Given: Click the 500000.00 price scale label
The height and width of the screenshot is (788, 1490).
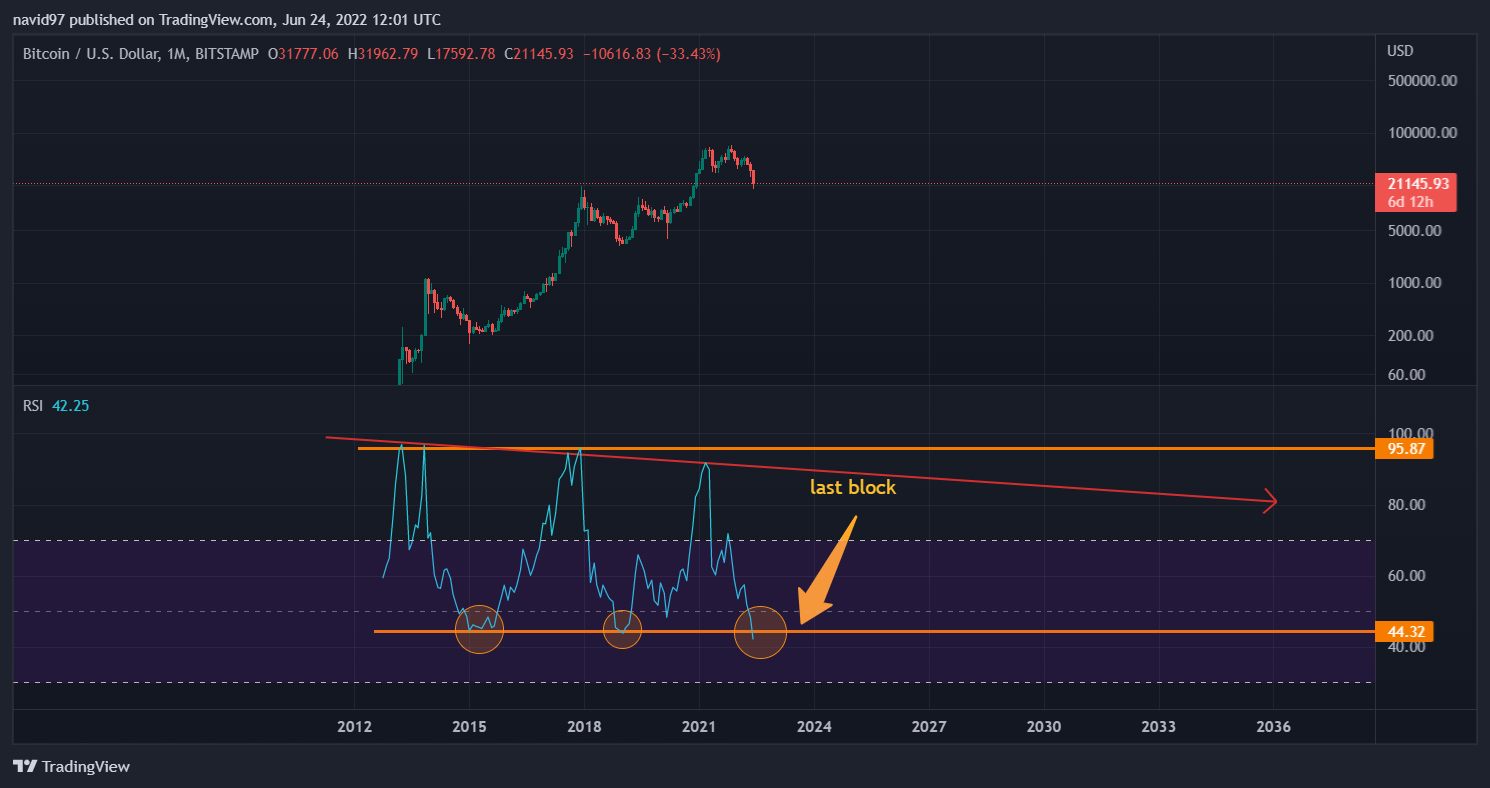Looking at the screenshot, I should [1420, 80].
